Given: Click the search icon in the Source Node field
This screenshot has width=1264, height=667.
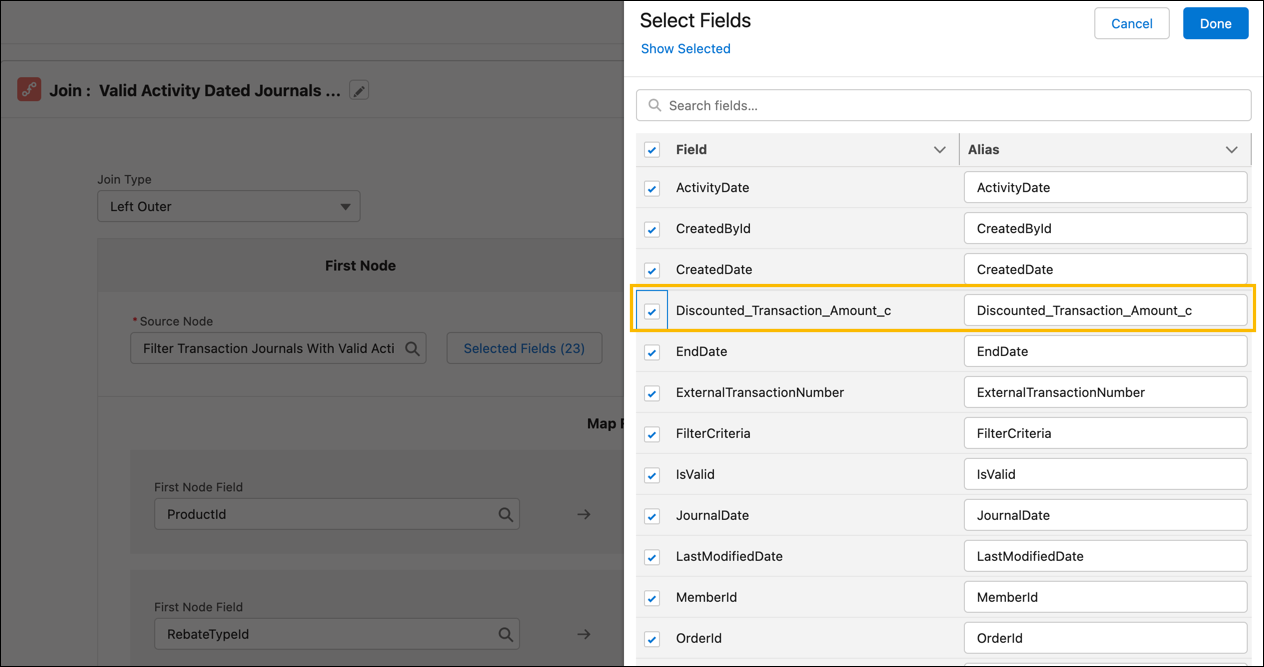Looking at the screenshot, I should (413, 348).
